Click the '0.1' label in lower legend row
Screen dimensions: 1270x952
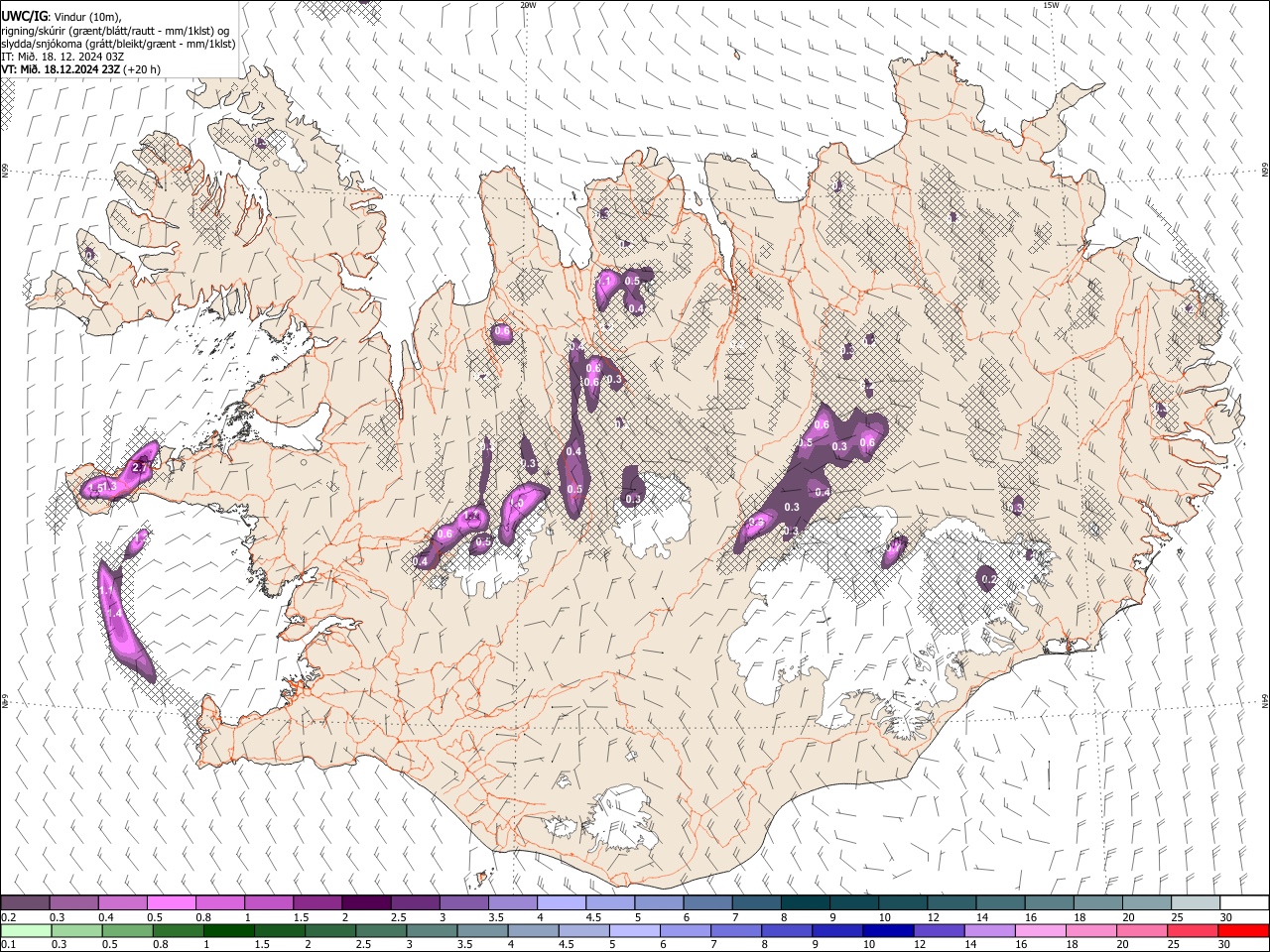pos(8,944)
